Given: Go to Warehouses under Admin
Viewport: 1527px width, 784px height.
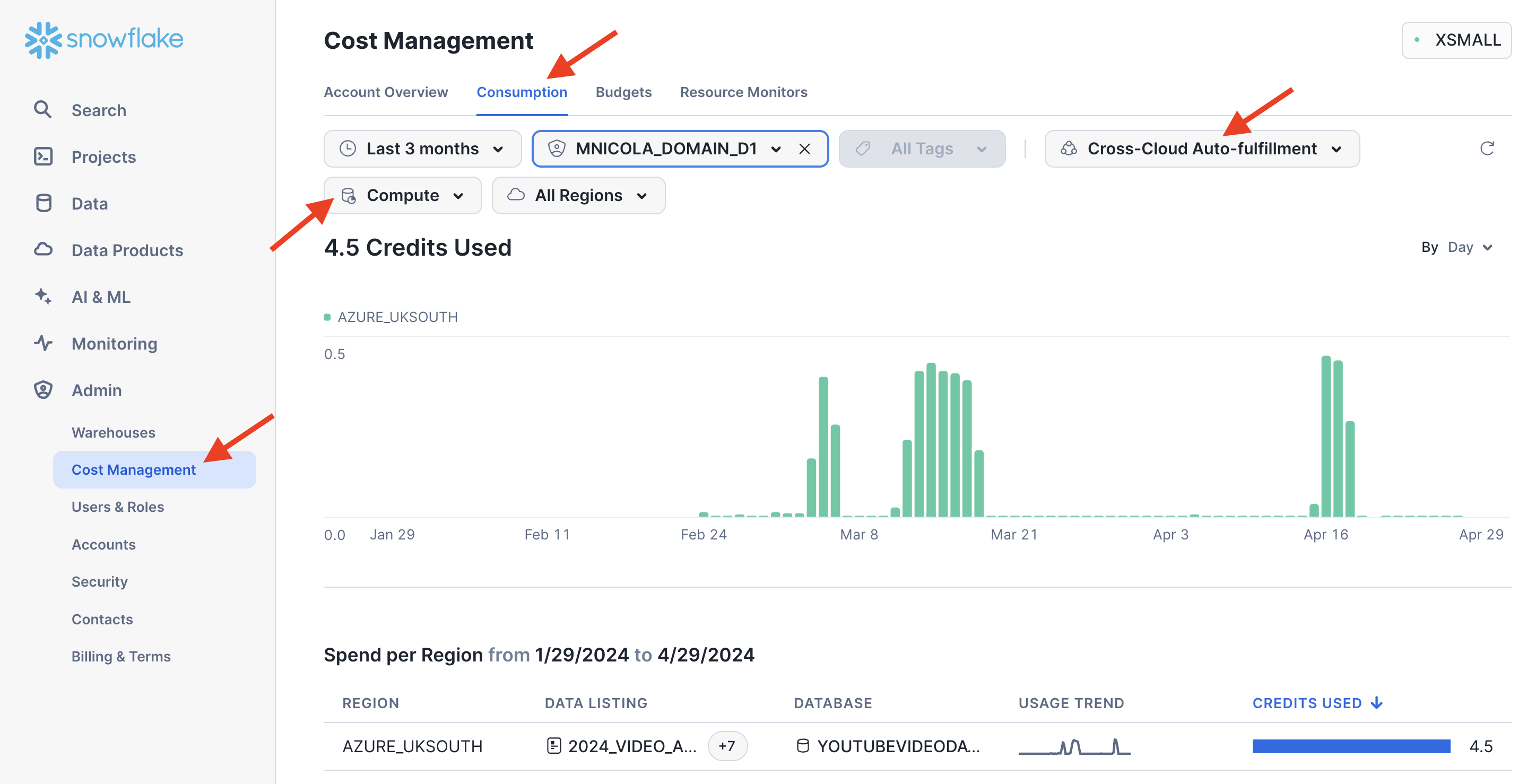Looking at the screenshot, I should click(x=113, y=433).
